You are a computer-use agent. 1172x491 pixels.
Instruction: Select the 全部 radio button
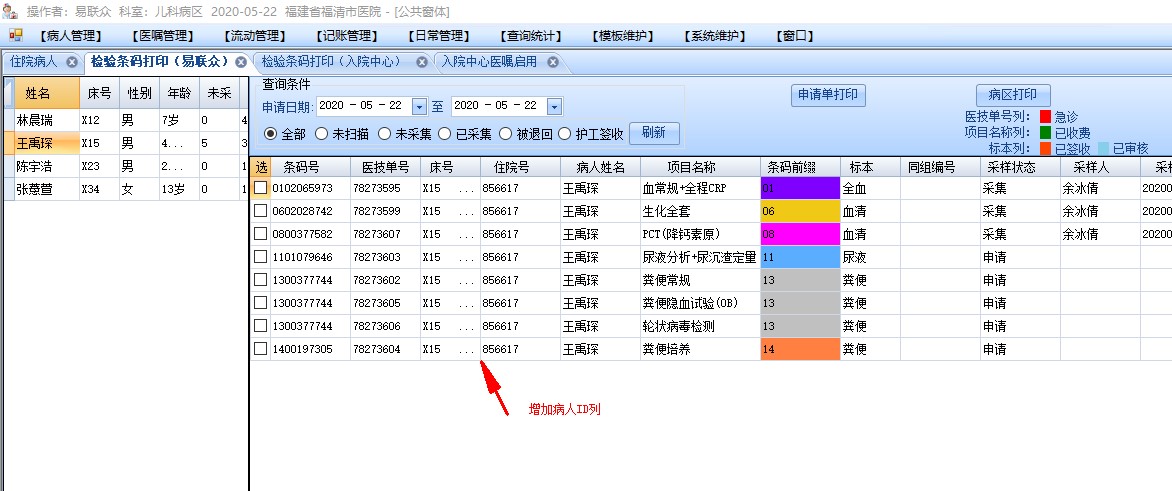click(271, 135)
